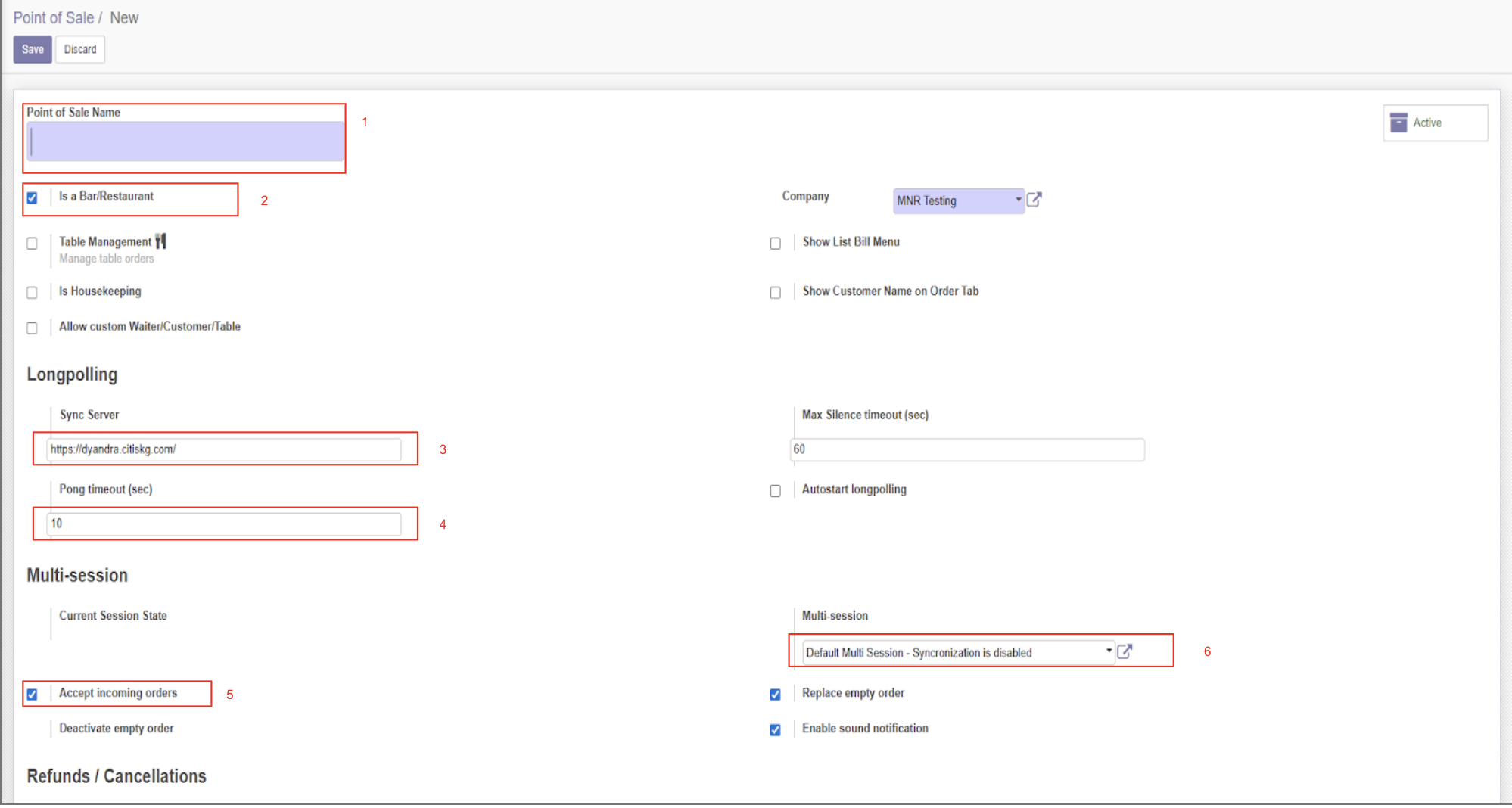The width and height of the screenshot is (1512, 808).
Task: Expand the Company dropdown
Action: pyautogui.click(x=1018, y=200)
